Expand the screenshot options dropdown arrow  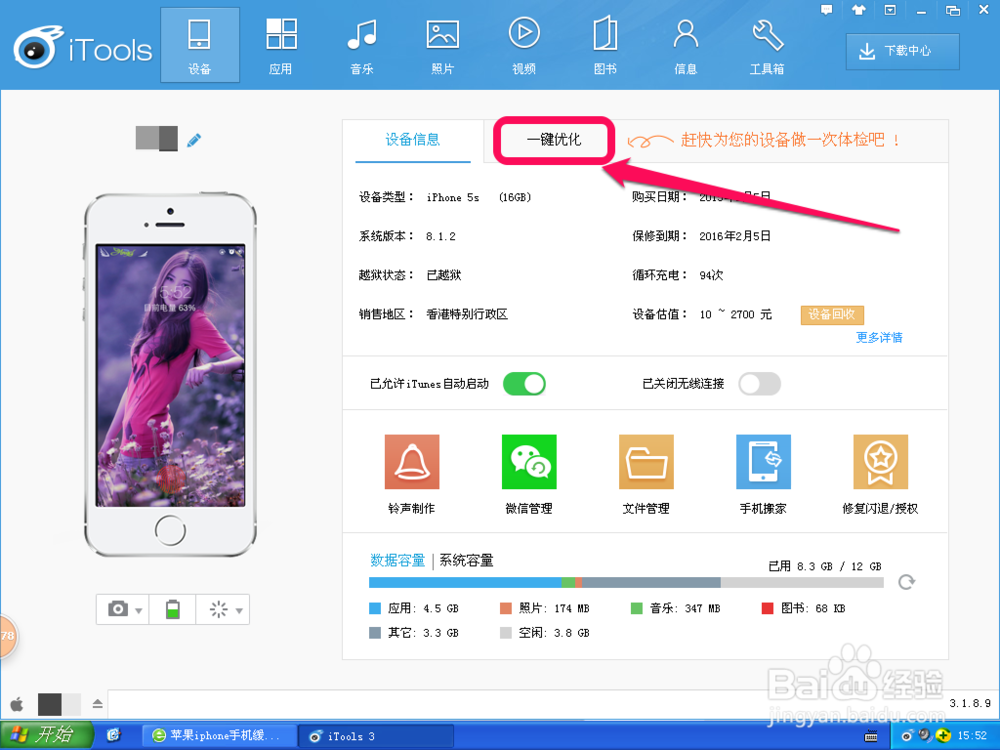(139, 611)
